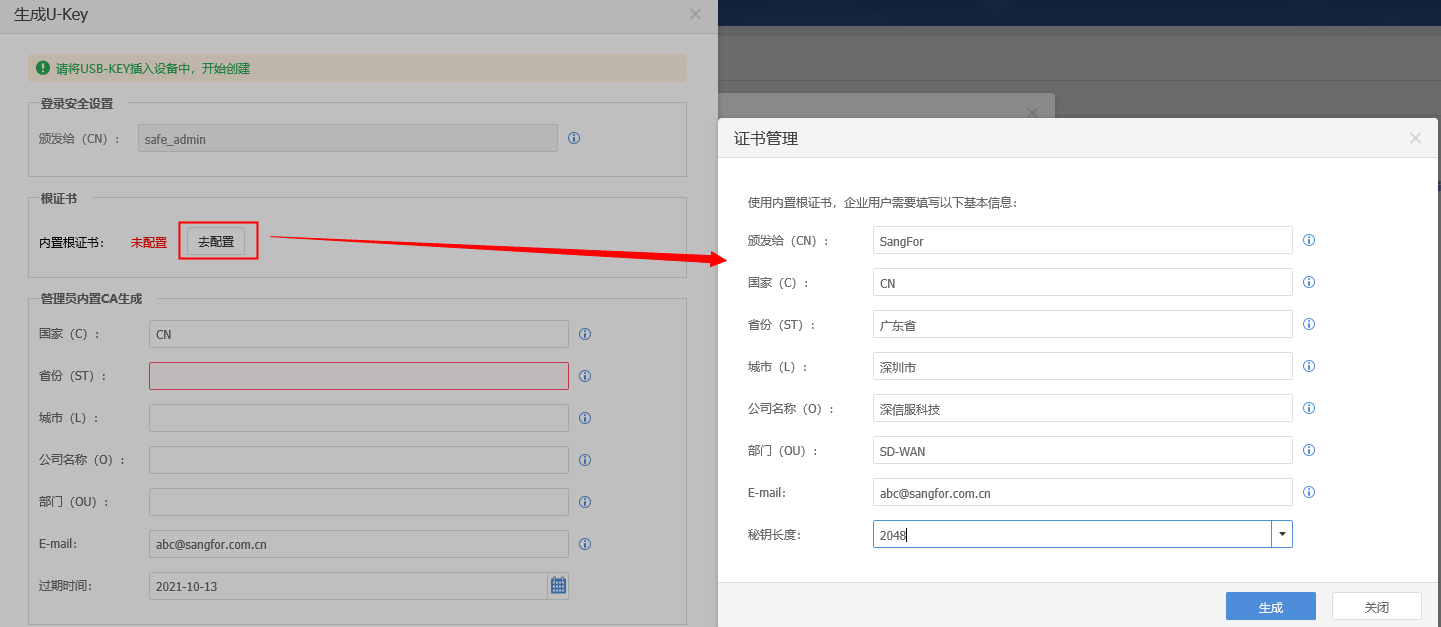Image resolution: width=1441 pixels, height=627 pixels.
Task: Close the 生成U-Key dialog with X
Action: tap(696, 14)
